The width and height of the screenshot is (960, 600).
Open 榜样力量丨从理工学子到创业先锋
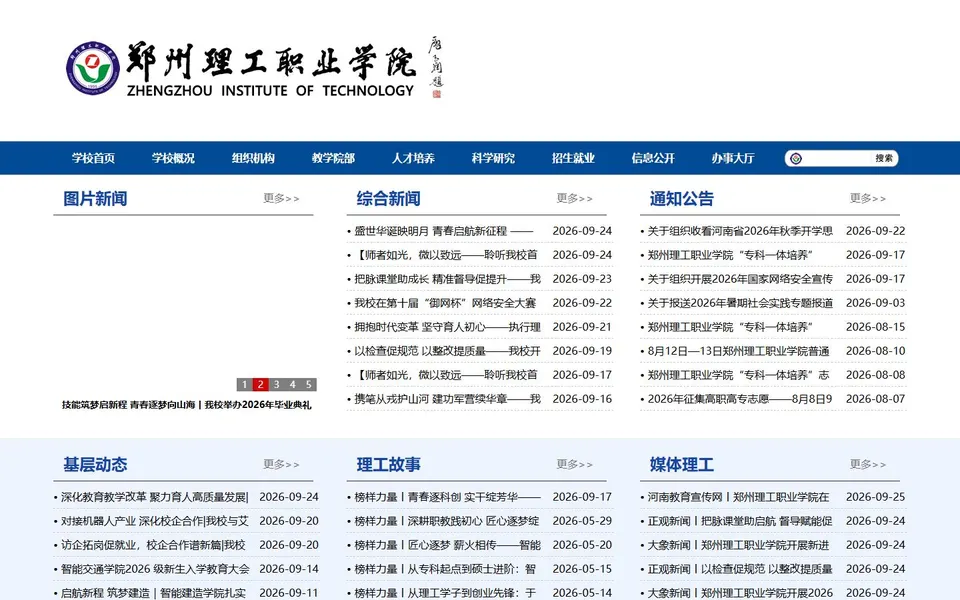pos(445,593)
